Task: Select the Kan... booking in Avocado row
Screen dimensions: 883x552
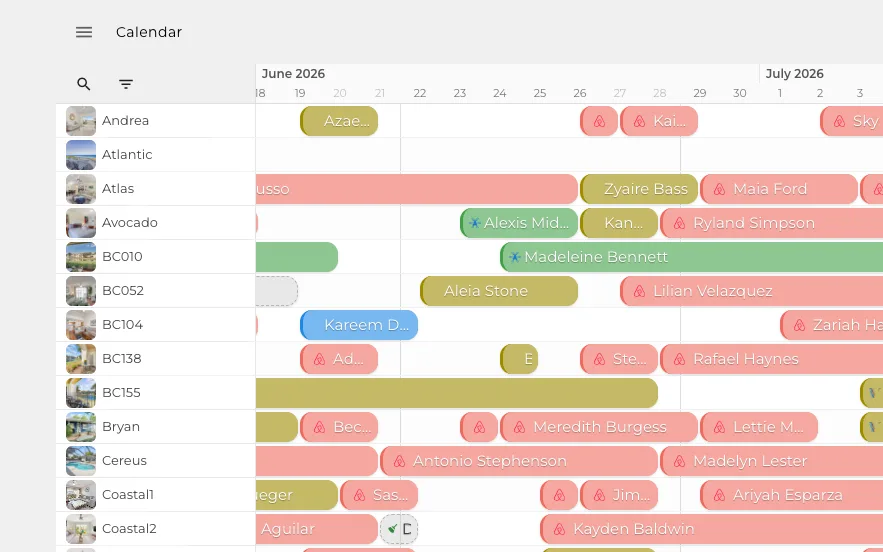Action: point(619,223)
